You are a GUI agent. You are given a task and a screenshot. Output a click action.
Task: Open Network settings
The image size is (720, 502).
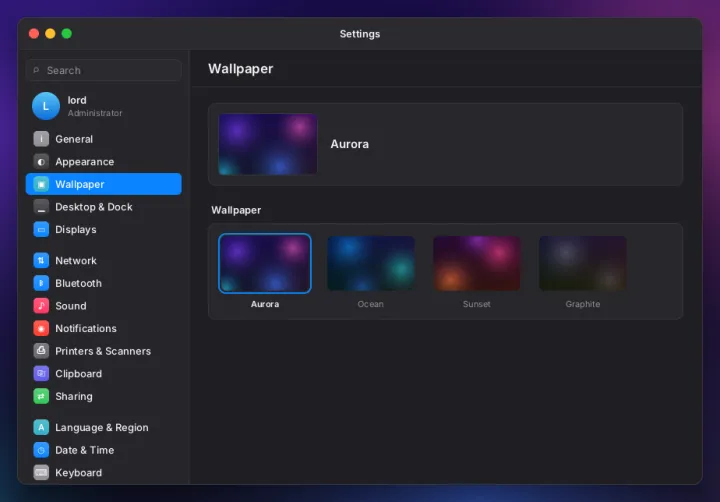click(x=103, y=260)
